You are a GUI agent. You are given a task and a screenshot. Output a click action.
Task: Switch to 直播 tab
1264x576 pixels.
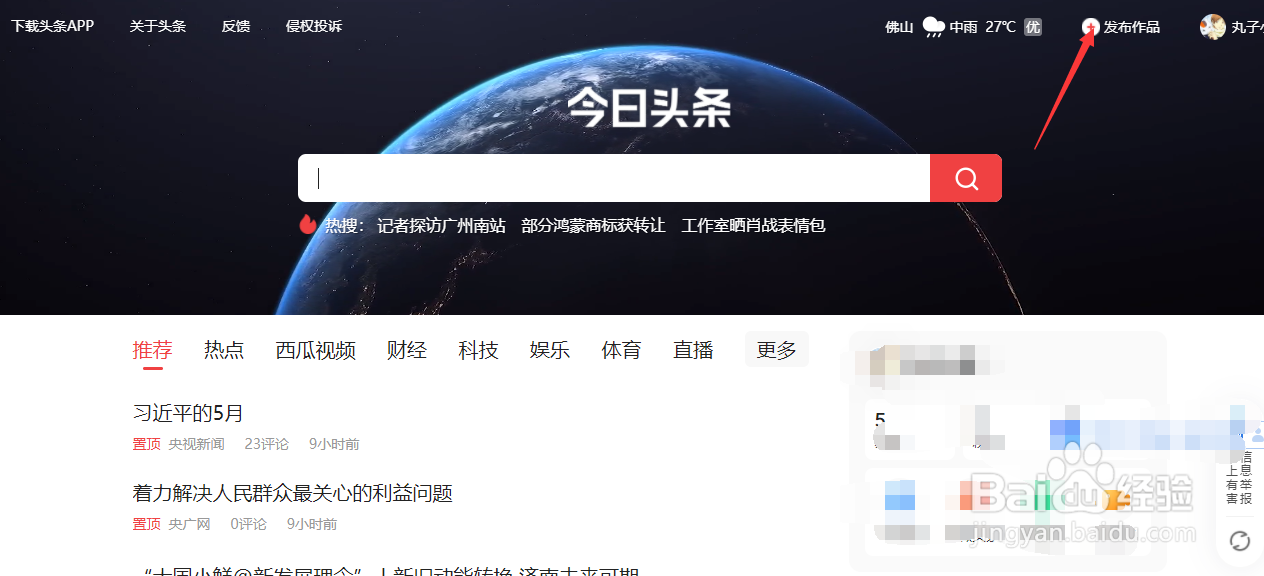(x=693, y=350)
